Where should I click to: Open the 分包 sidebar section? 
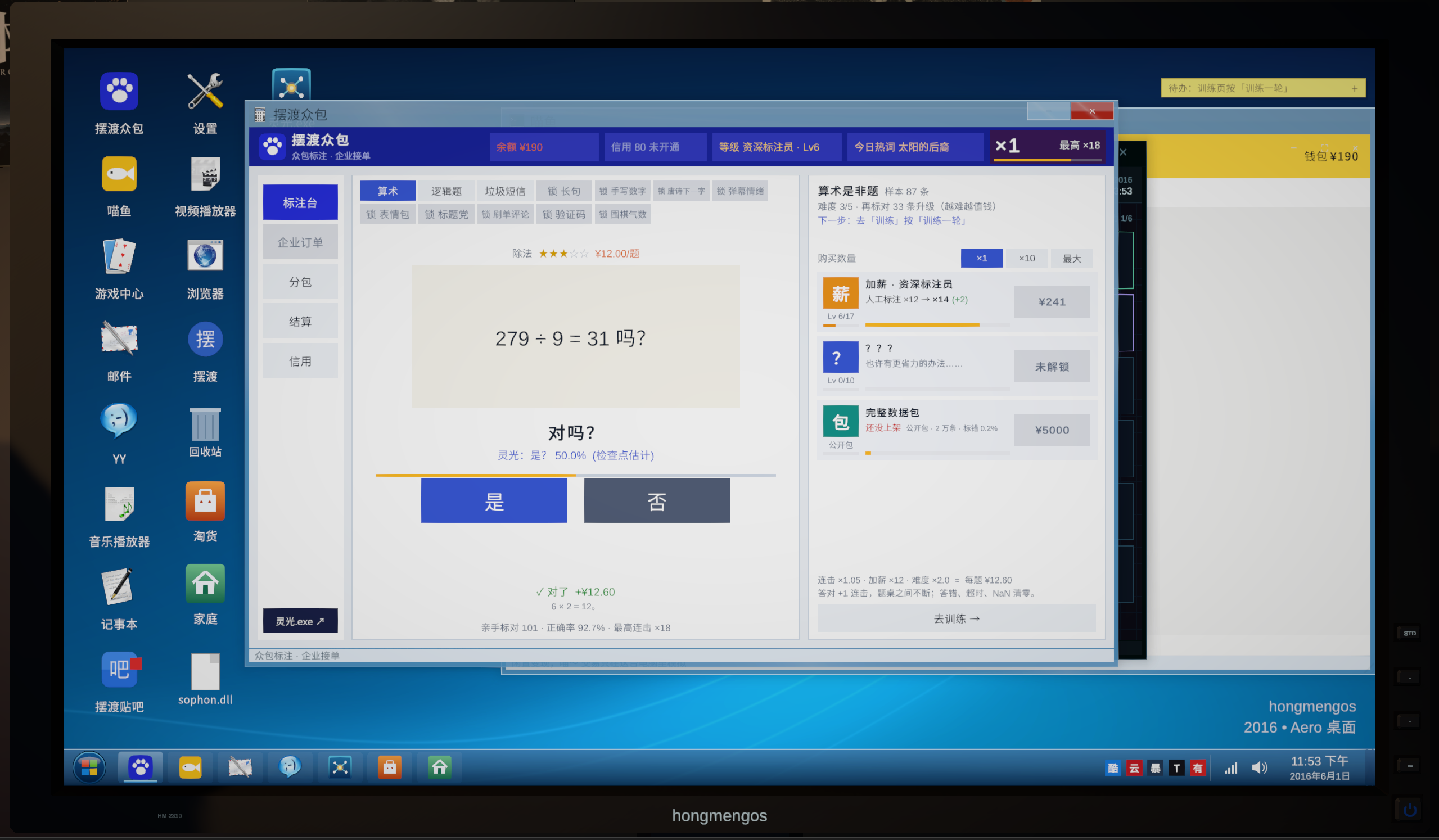pos(300,282)
